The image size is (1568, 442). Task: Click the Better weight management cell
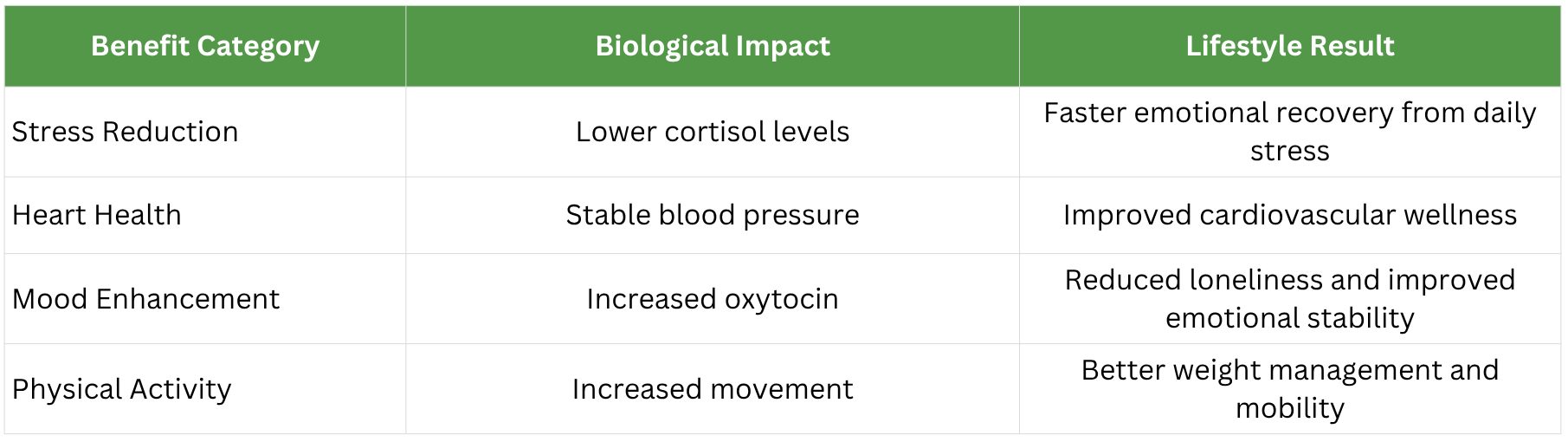(1289, 389)
